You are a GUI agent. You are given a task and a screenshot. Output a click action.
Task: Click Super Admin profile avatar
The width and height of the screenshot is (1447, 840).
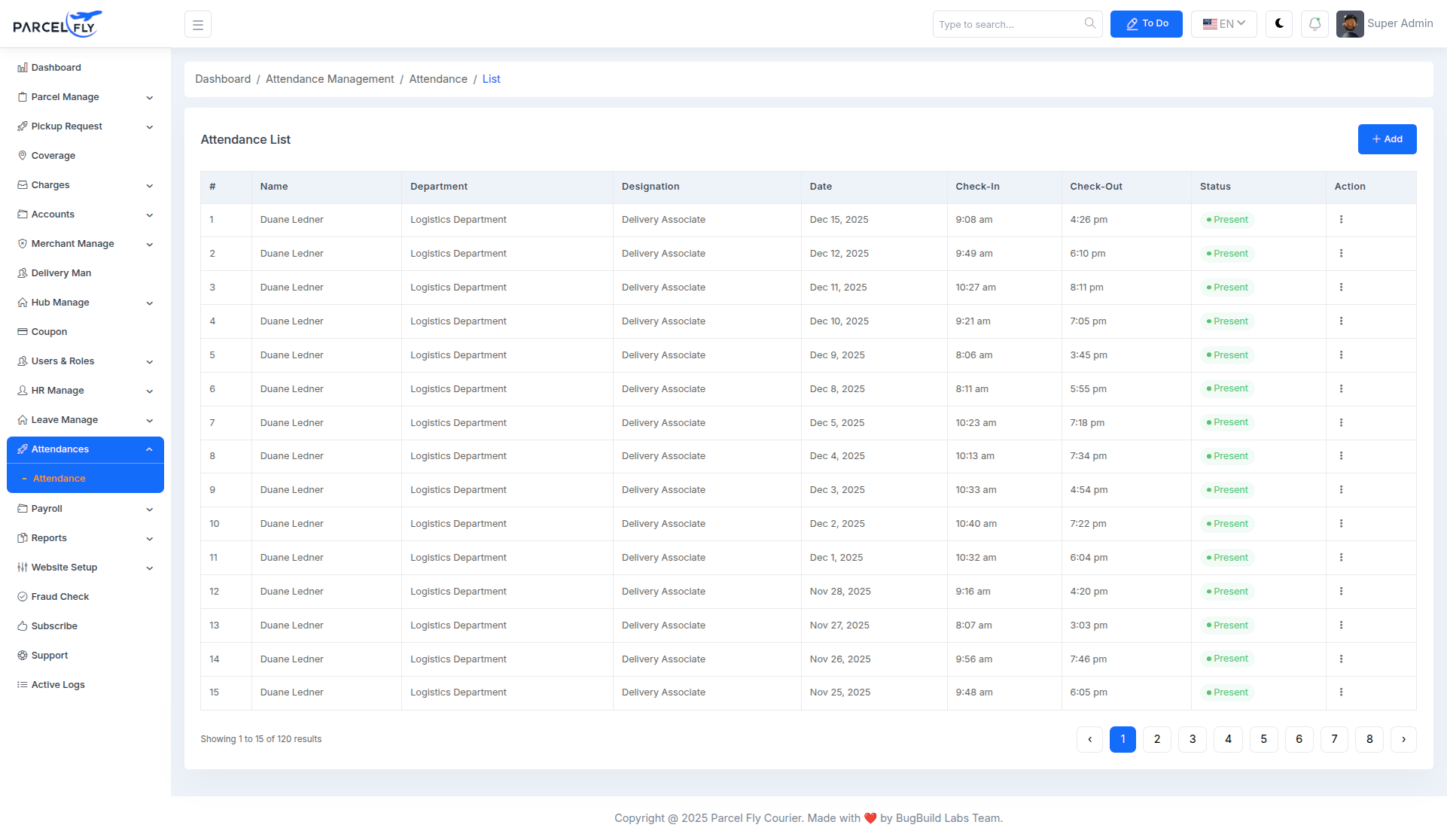1350,24
